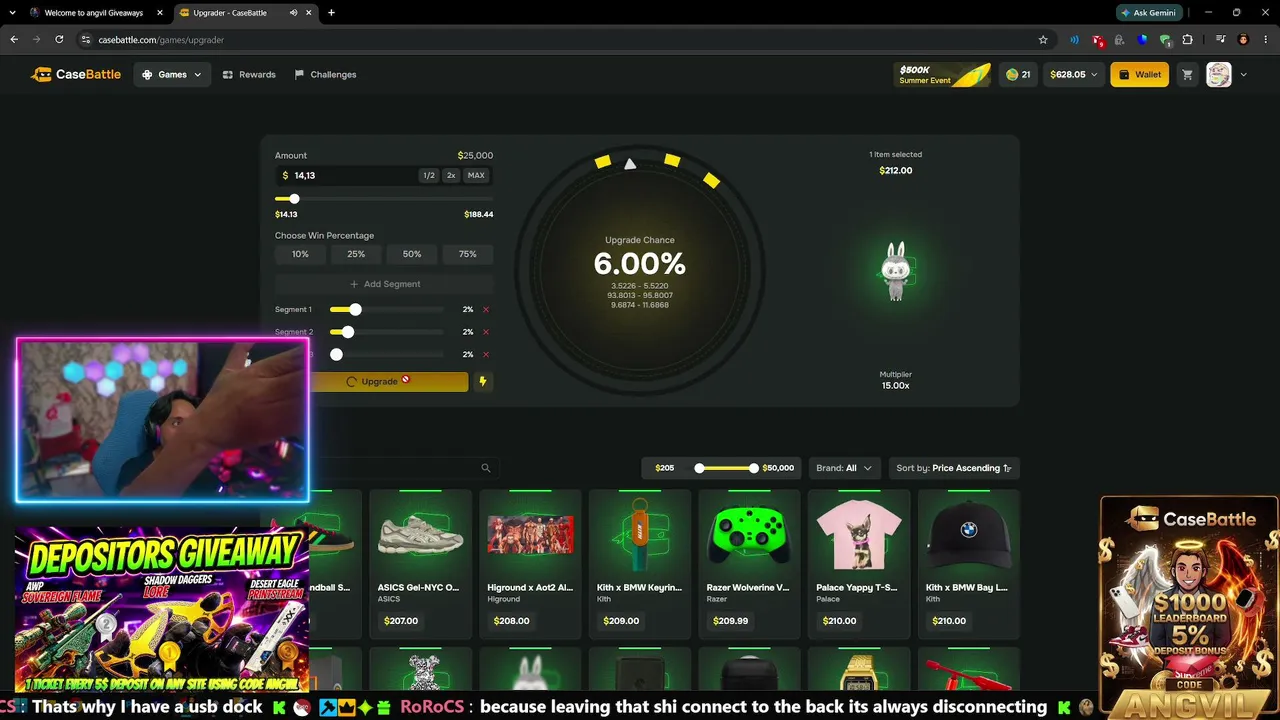This screenshot has height=720, width=1280.
Task: Select the Higround x Aot2 item
Action: tap(530, 564)
